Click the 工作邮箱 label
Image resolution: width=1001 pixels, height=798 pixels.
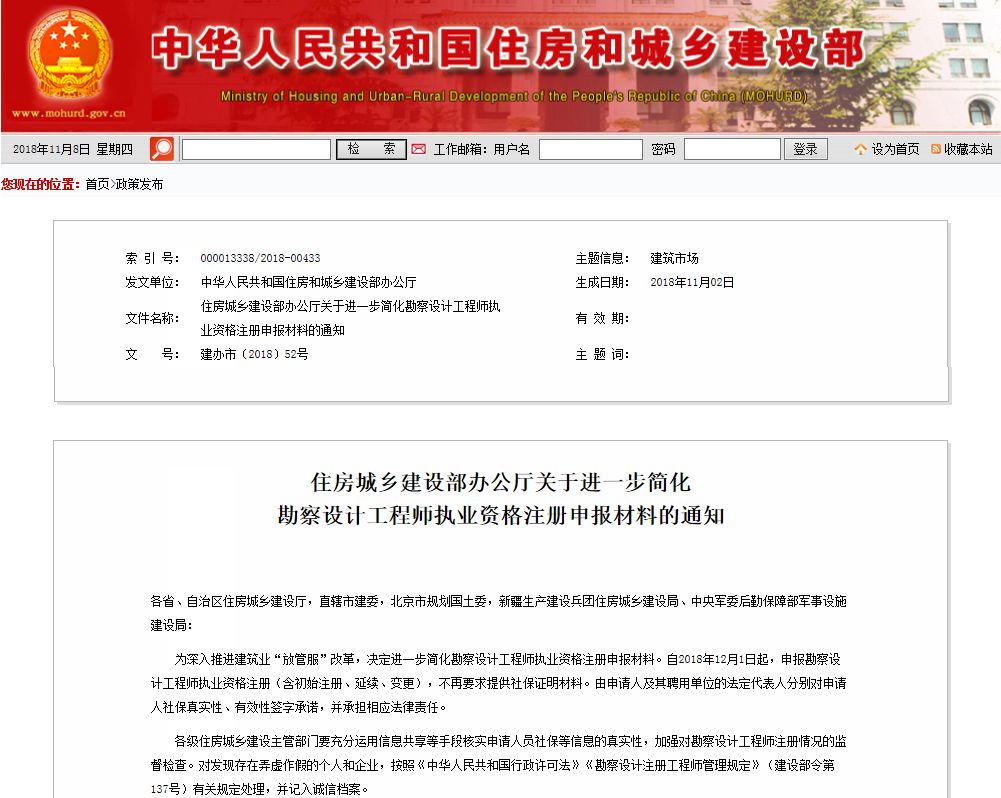tap(460, 149)
